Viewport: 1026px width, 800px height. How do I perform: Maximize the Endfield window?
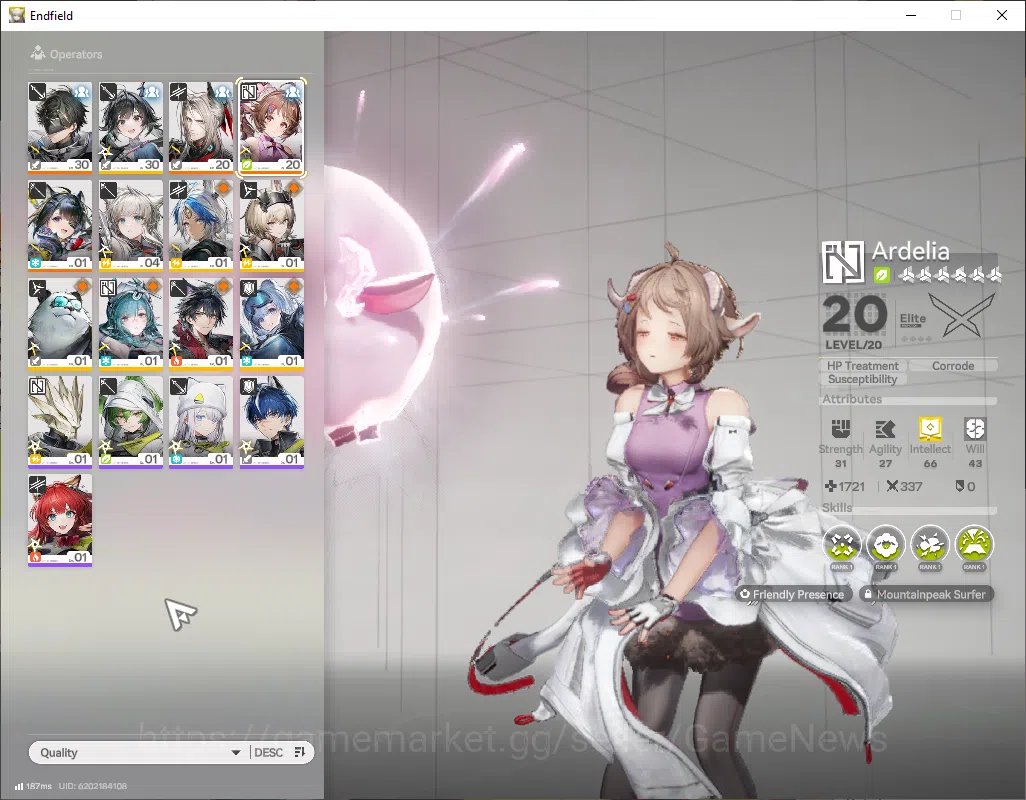click(956, 15)
